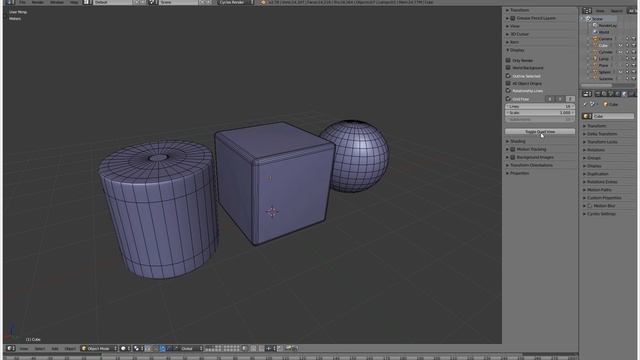640x360 pixels.
Task: Click the Cube name input field
Action: 613,116
